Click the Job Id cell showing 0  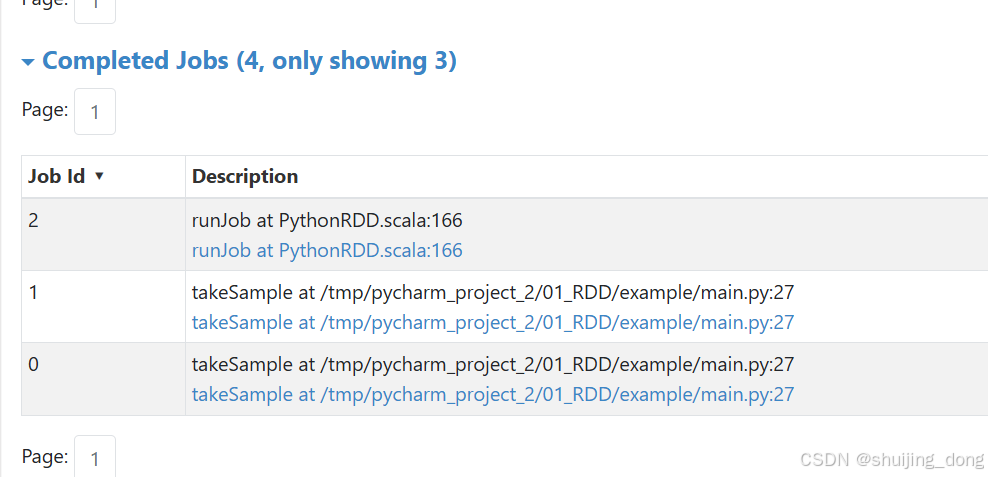coord(34,364)
